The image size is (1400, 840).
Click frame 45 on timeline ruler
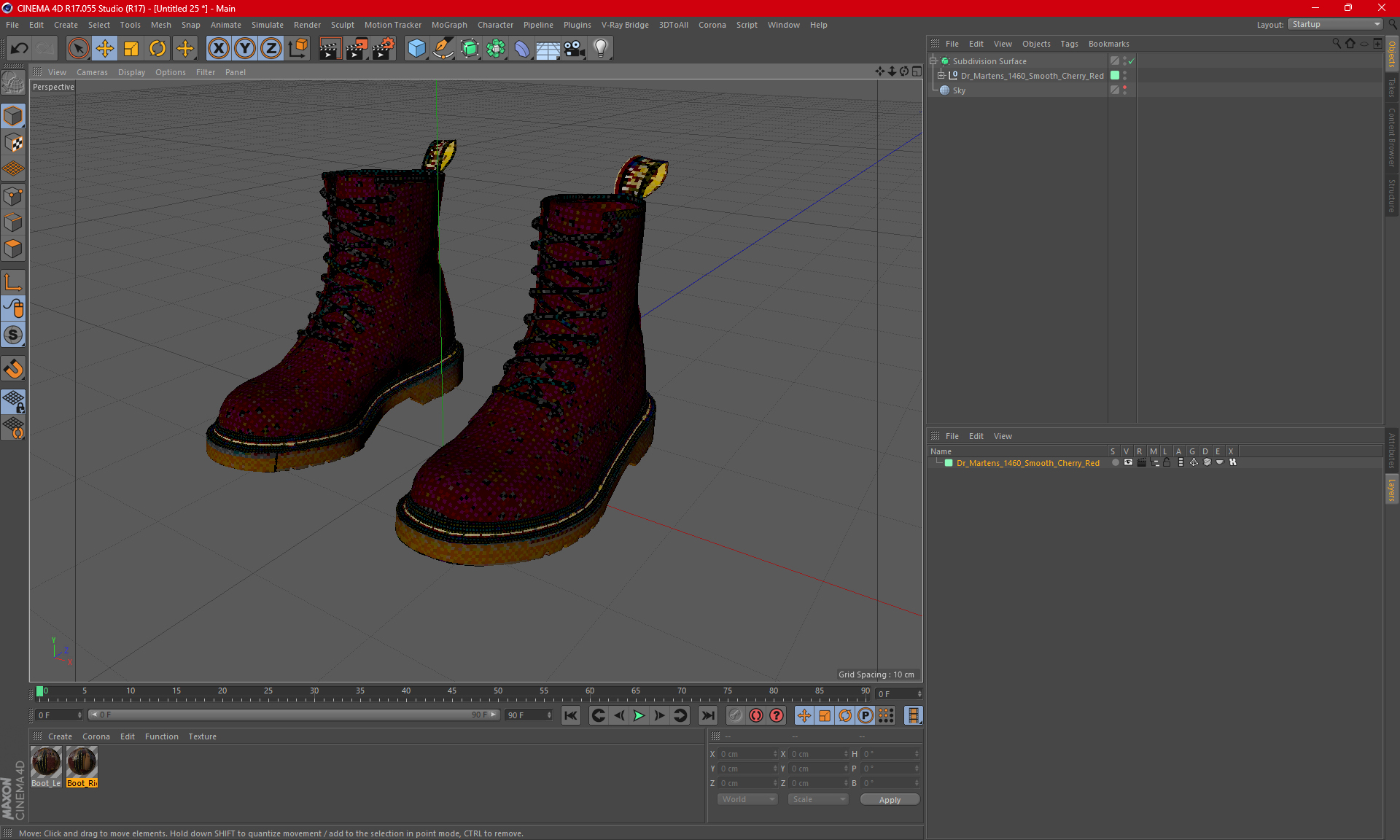pyautogui.click(x=452, y=691)
